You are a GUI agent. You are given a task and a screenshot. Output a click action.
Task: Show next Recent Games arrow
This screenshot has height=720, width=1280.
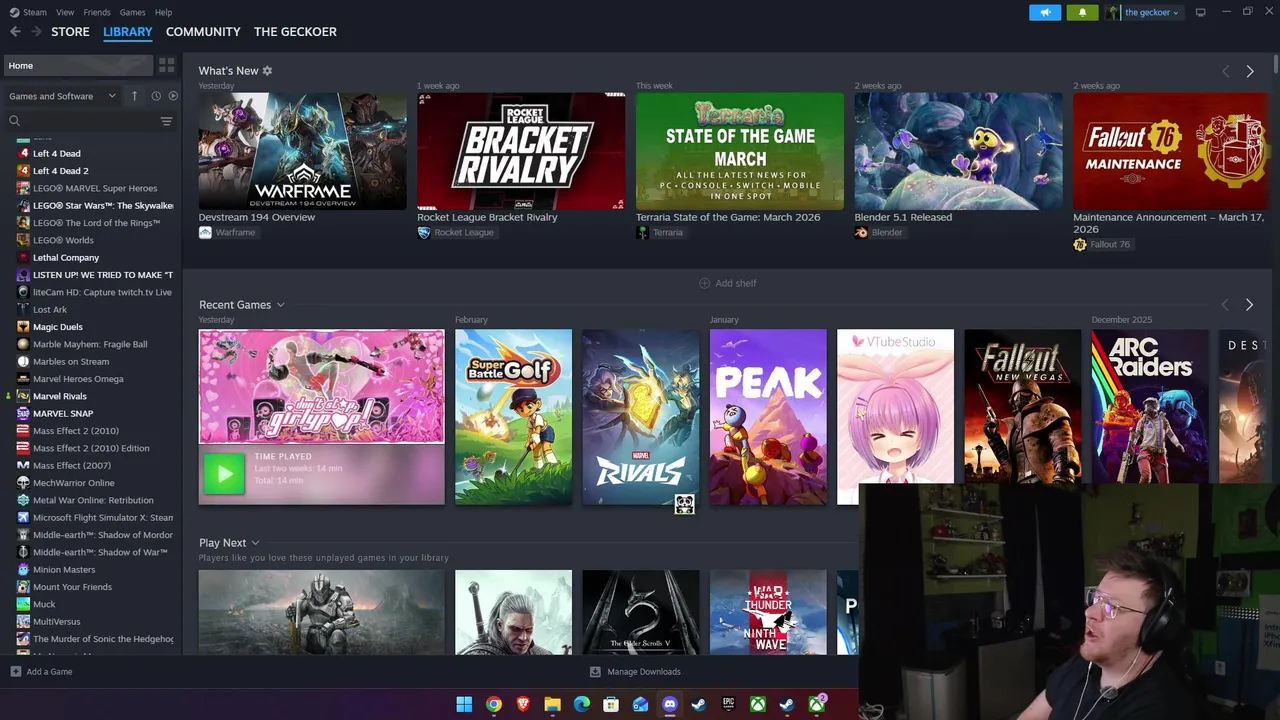tap(1249, 305)
